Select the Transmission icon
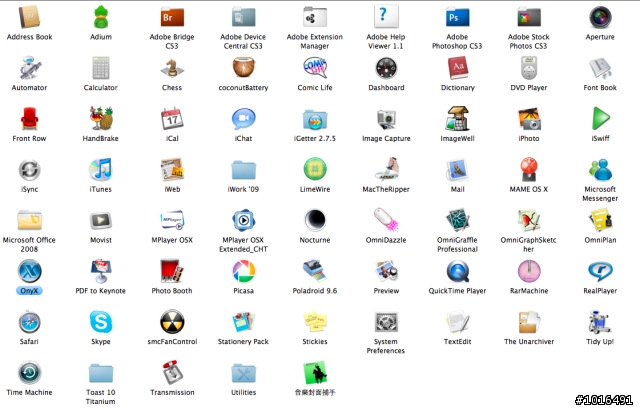 click(171, 373)
